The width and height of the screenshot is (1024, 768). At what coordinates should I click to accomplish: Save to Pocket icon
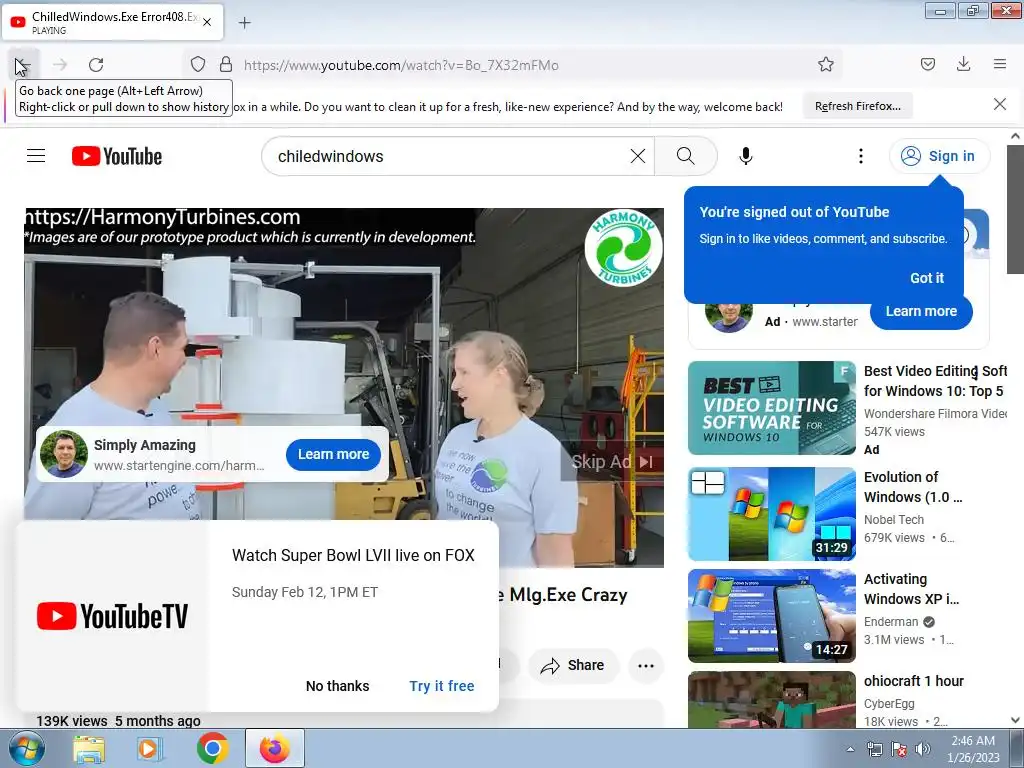[x=927, y=64]
